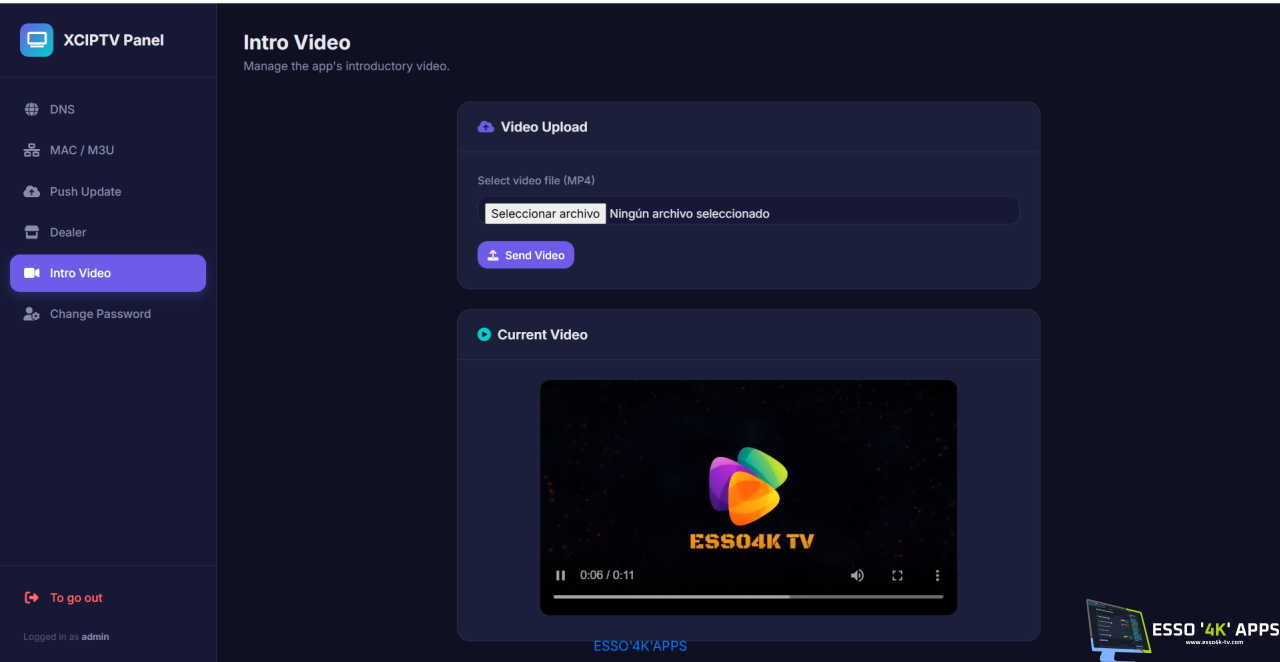Open the Intro Video sidebar item
This screenshot has height=662, width=1280.
tap(108, 273)
